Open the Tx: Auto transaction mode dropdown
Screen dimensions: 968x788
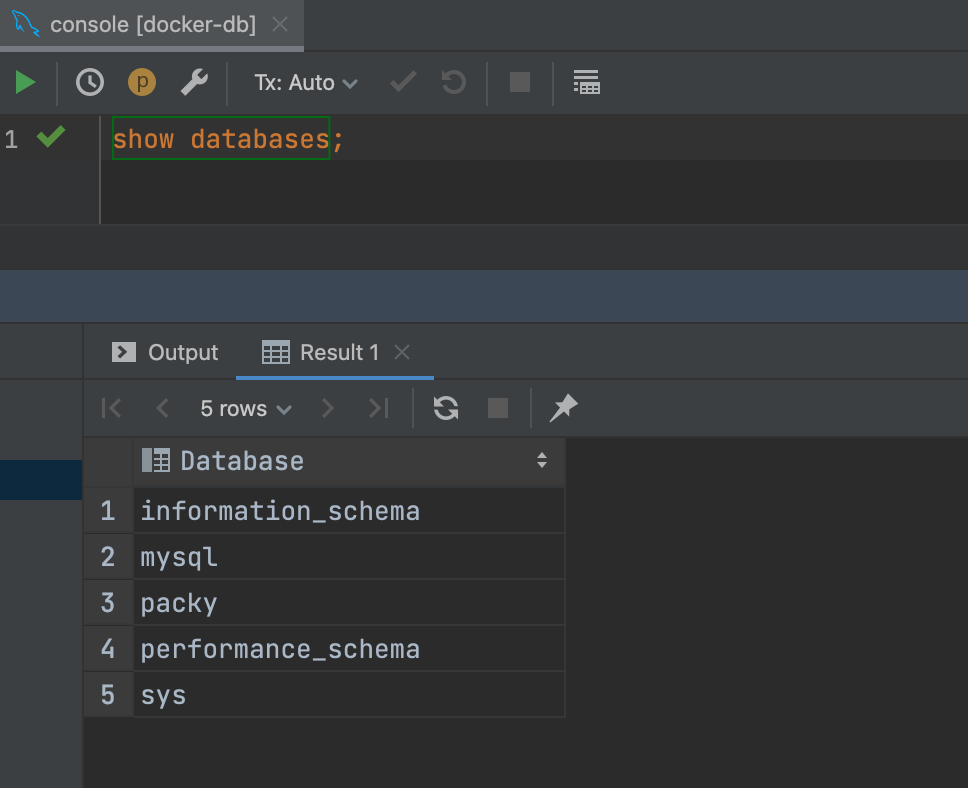(305, 82)
